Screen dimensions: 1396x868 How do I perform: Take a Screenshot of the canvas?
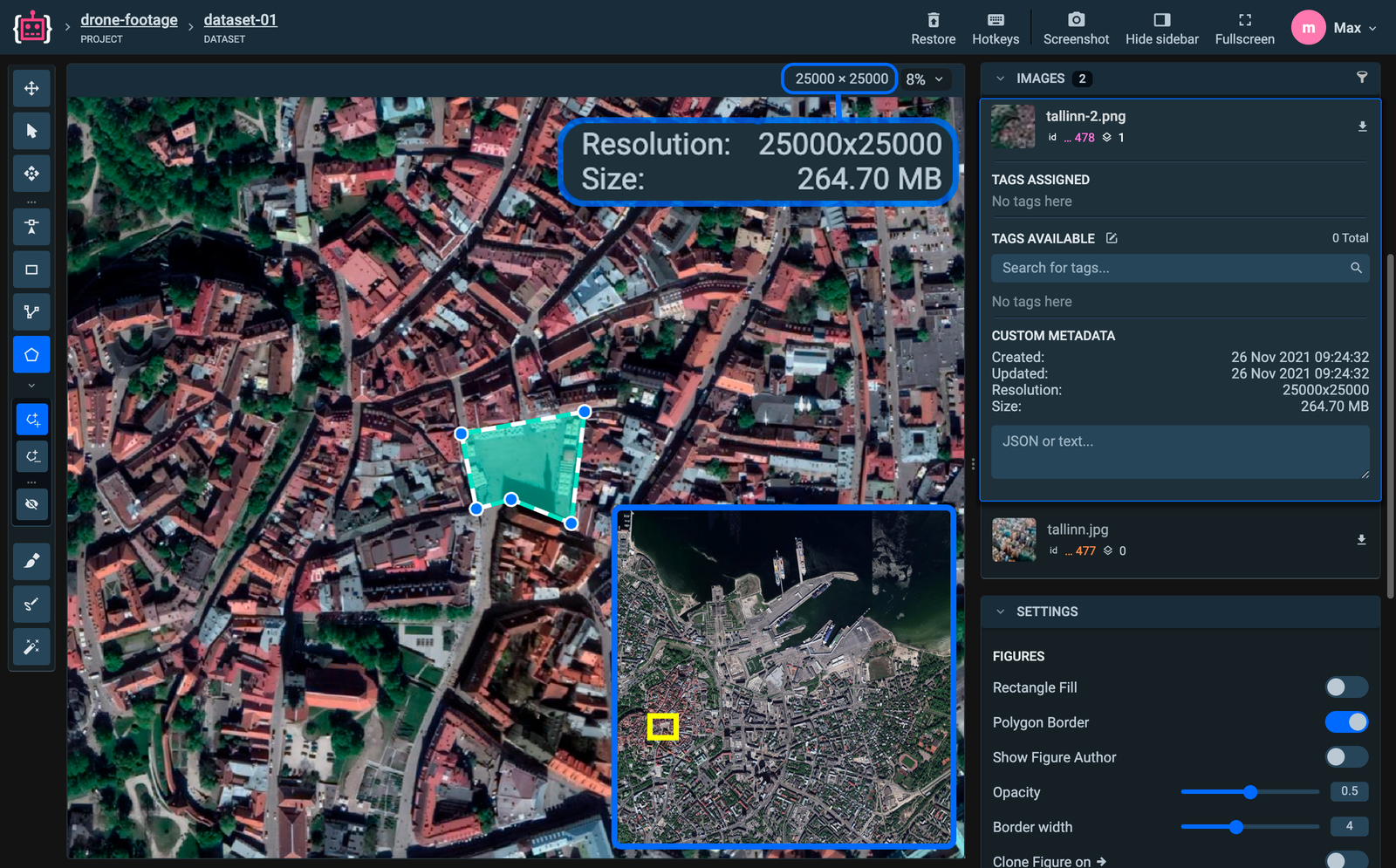pos(1076,28)
